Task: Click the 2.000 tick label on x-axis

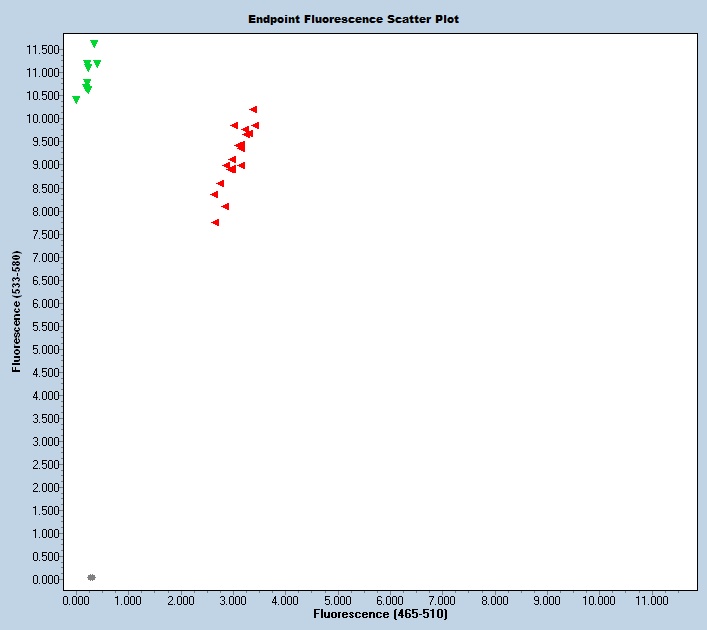Action: 181,601
